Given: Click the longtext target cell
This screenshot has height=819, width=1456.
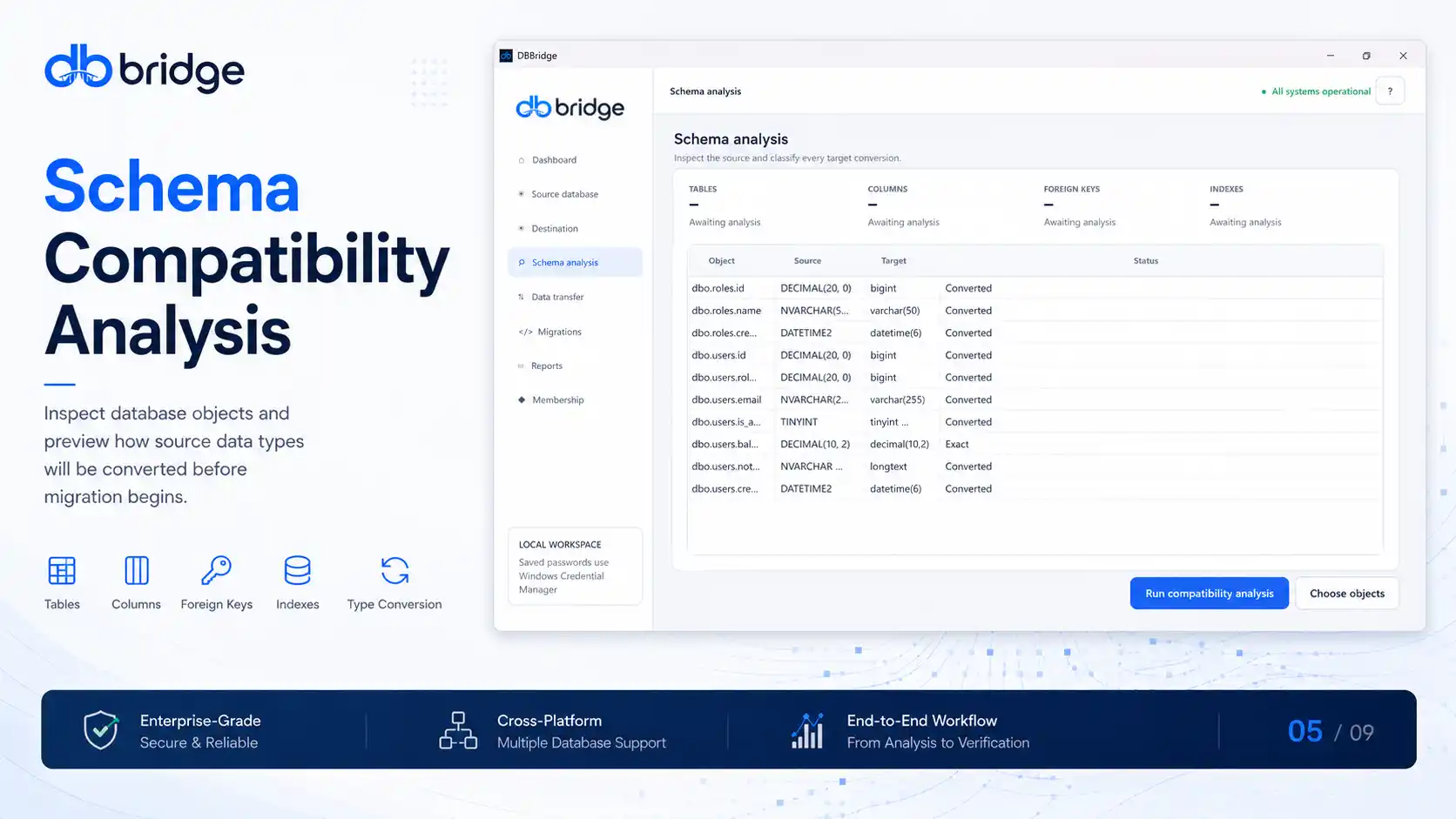Looking at the screenshot, I should (888, 467).
